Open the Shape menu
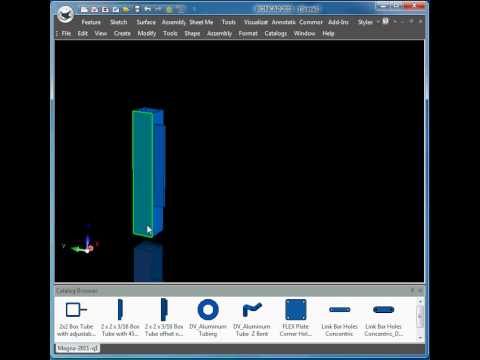Screen dimensions: 480x360 [x=192, y=33]
